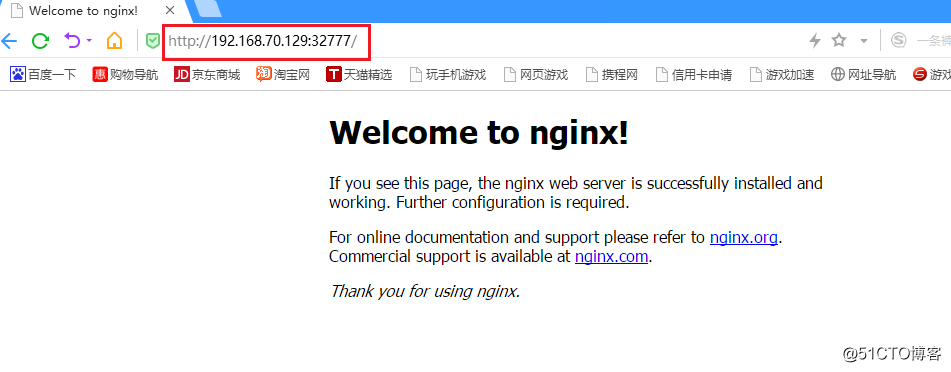Click the Welcome to nginx! heading
The height and width of the screenshot is (372, 951).
tap(479, 132)
